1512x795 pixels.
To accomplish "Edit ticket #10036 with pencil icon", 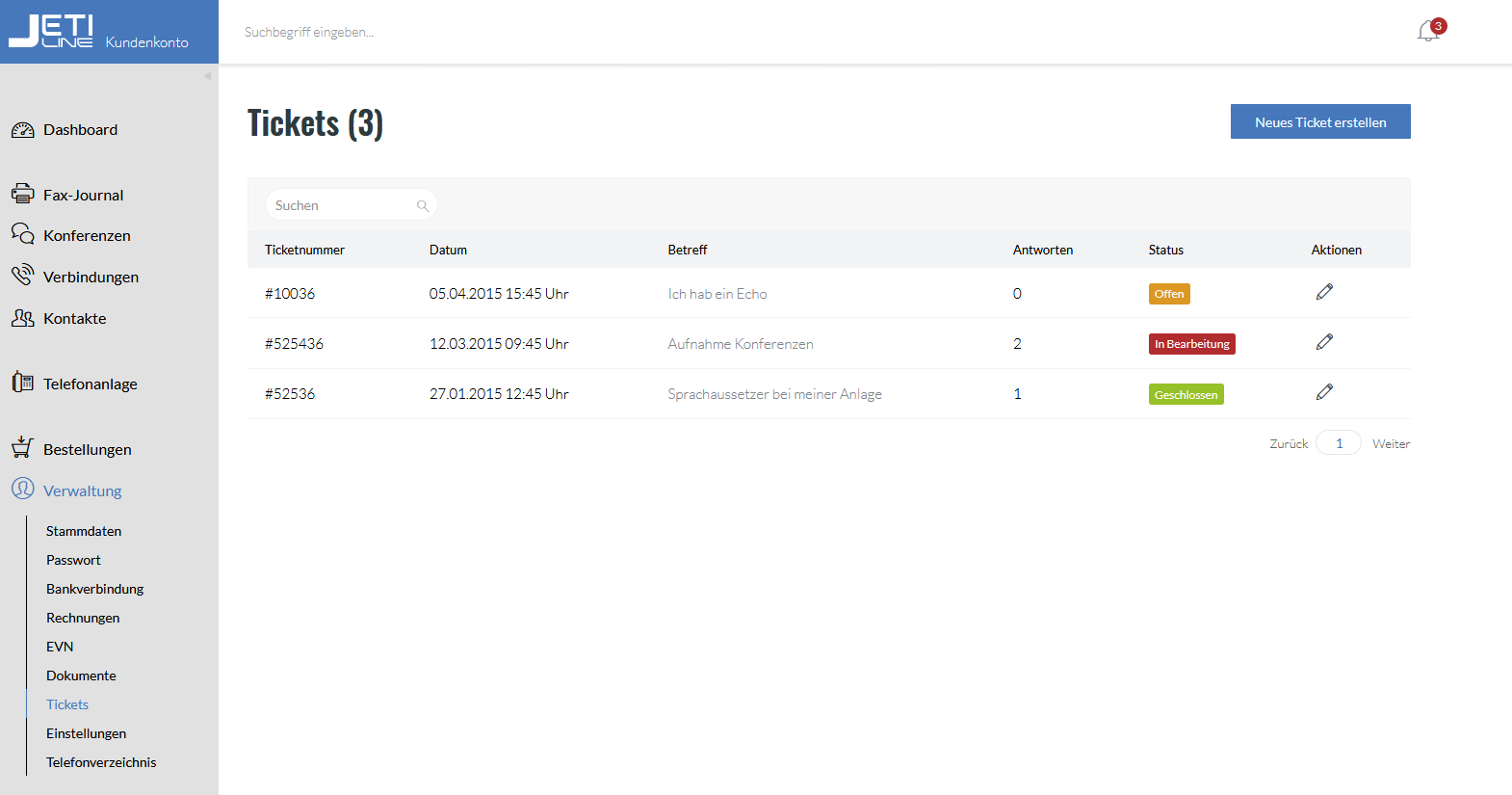I will (1324, 292).
